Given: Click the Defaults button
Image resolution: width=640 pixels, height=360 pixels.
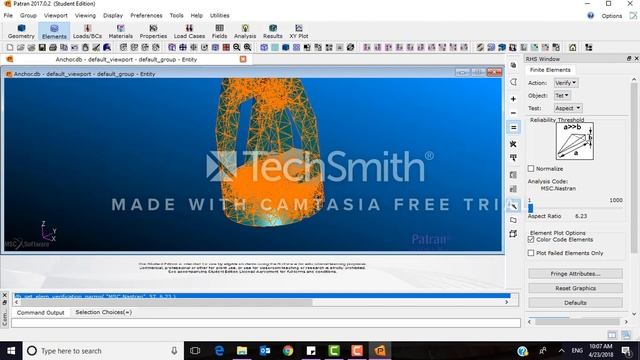Looking at the screenshot, I should pos(575,303).
